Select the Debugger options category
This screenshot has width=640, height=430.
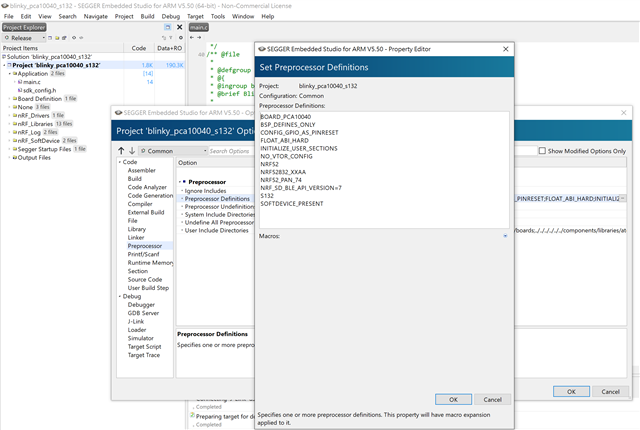click(141, 305)
